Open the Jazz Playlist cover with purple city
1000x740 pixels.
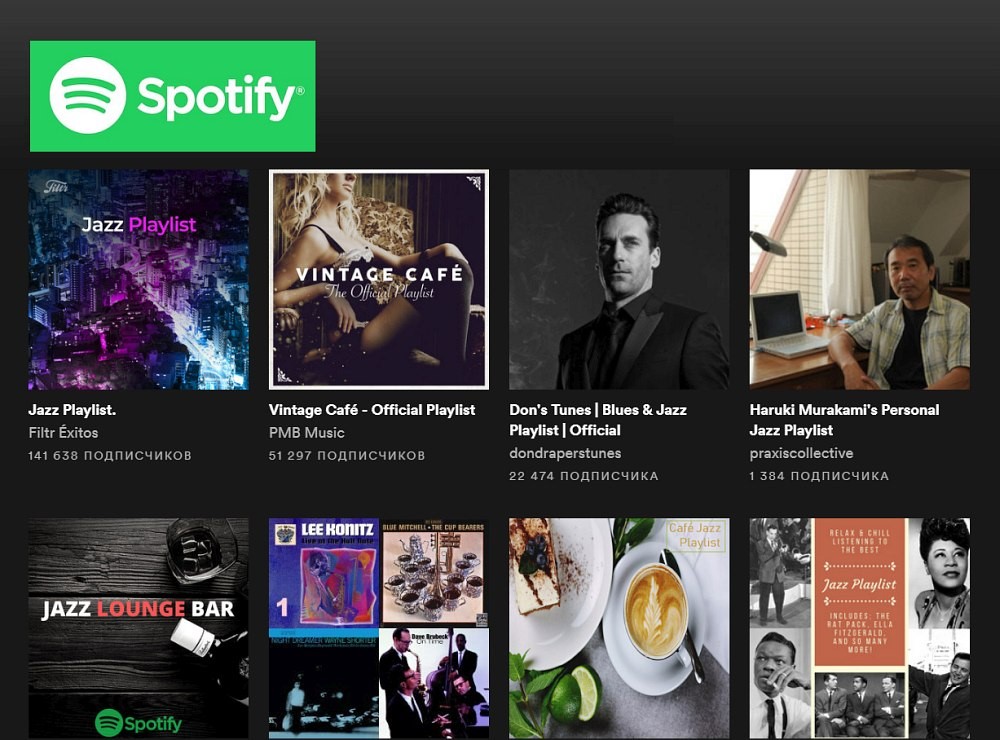click(138, 279)
